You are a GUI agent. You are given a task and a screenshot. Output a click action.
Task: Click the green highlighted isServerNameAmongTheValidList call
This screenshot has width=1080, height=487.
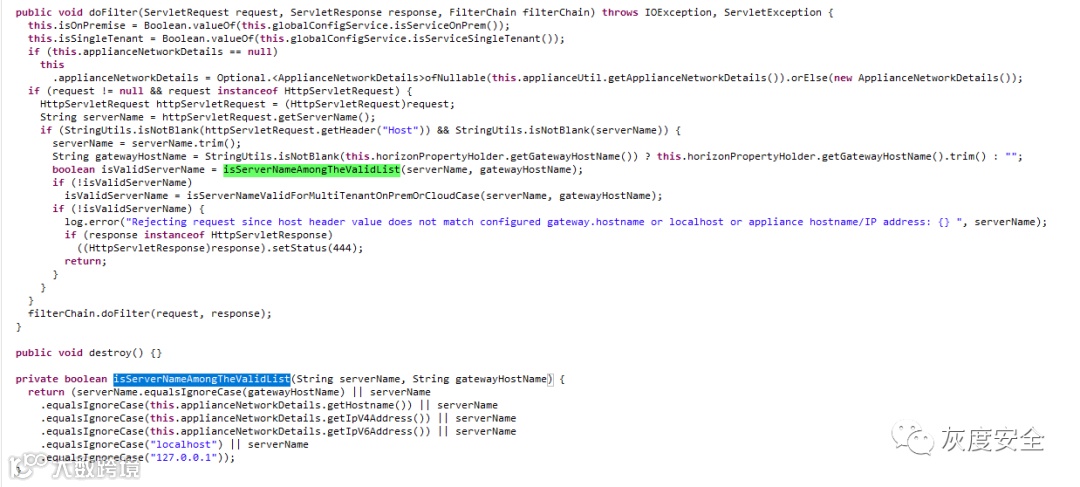[311, 169]
